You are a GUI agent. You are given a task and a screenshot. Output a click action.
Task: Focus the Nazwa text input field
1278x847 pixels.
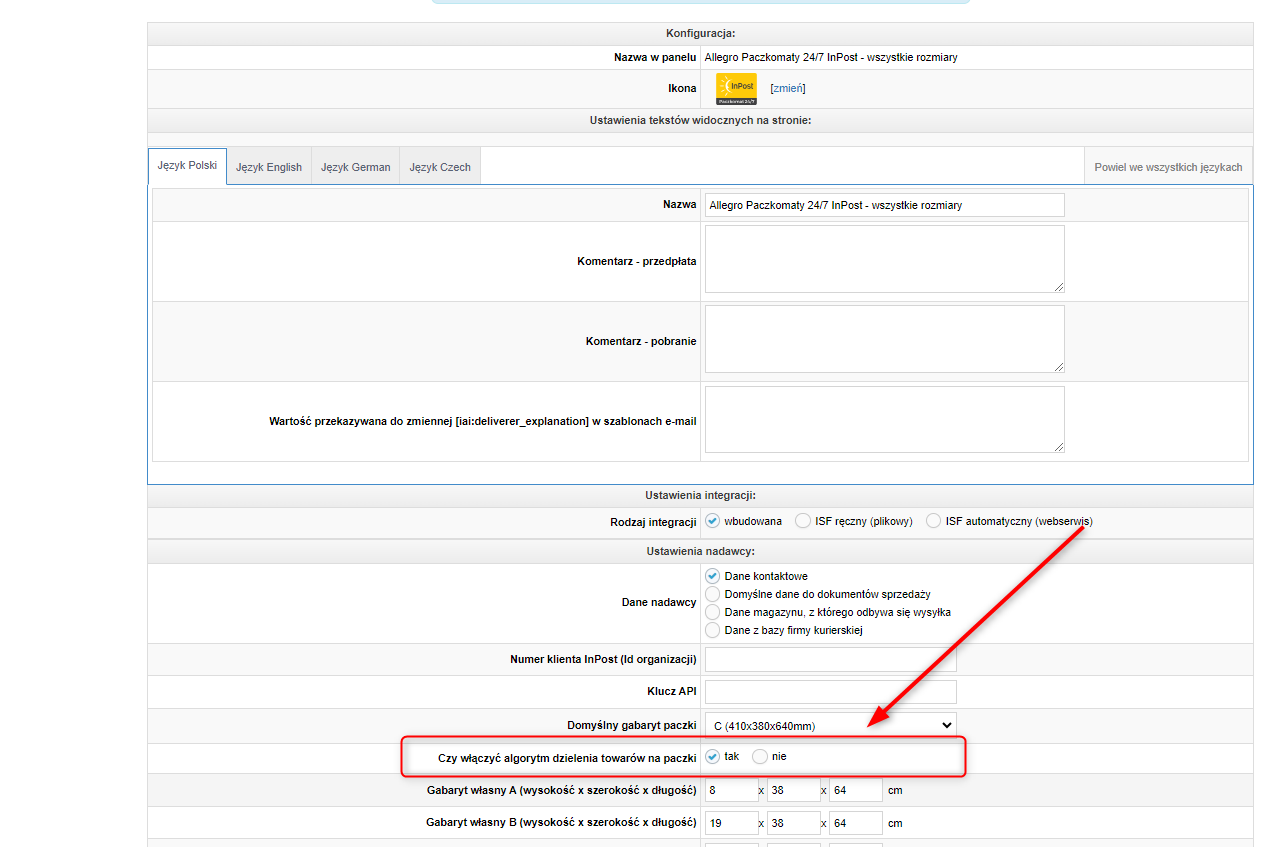(x=884, y=205)
